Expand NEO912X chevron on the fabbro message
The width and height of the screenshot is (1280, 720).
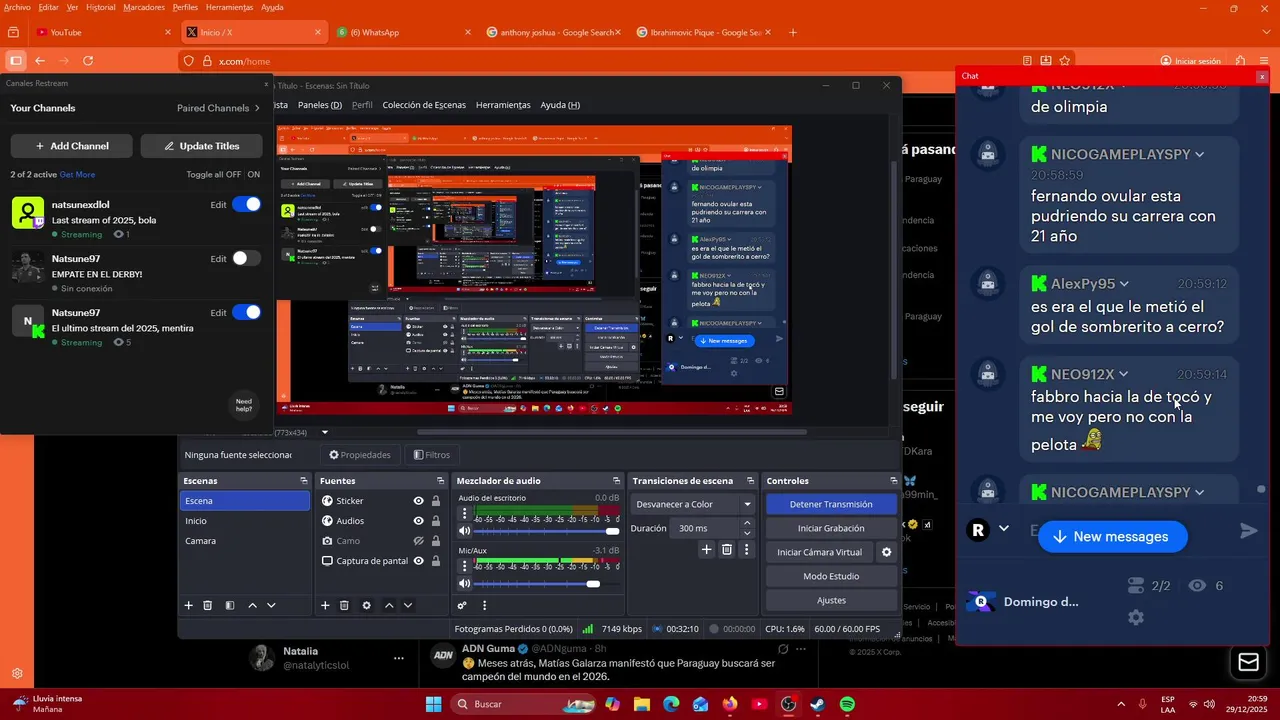(1124, 374)
